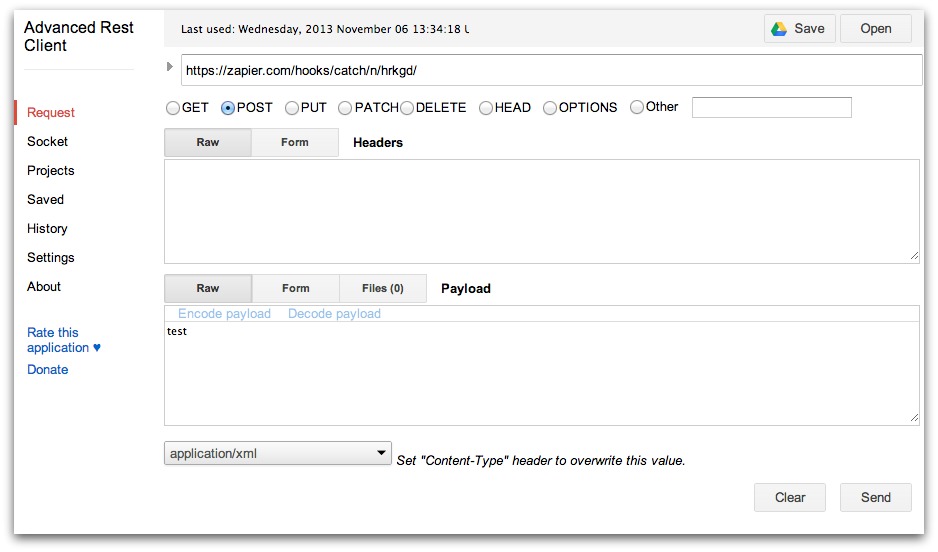Screen dimensions: 938x552
Task: Click the Open button
Action: pyautogui.click(x=876, y=29)
